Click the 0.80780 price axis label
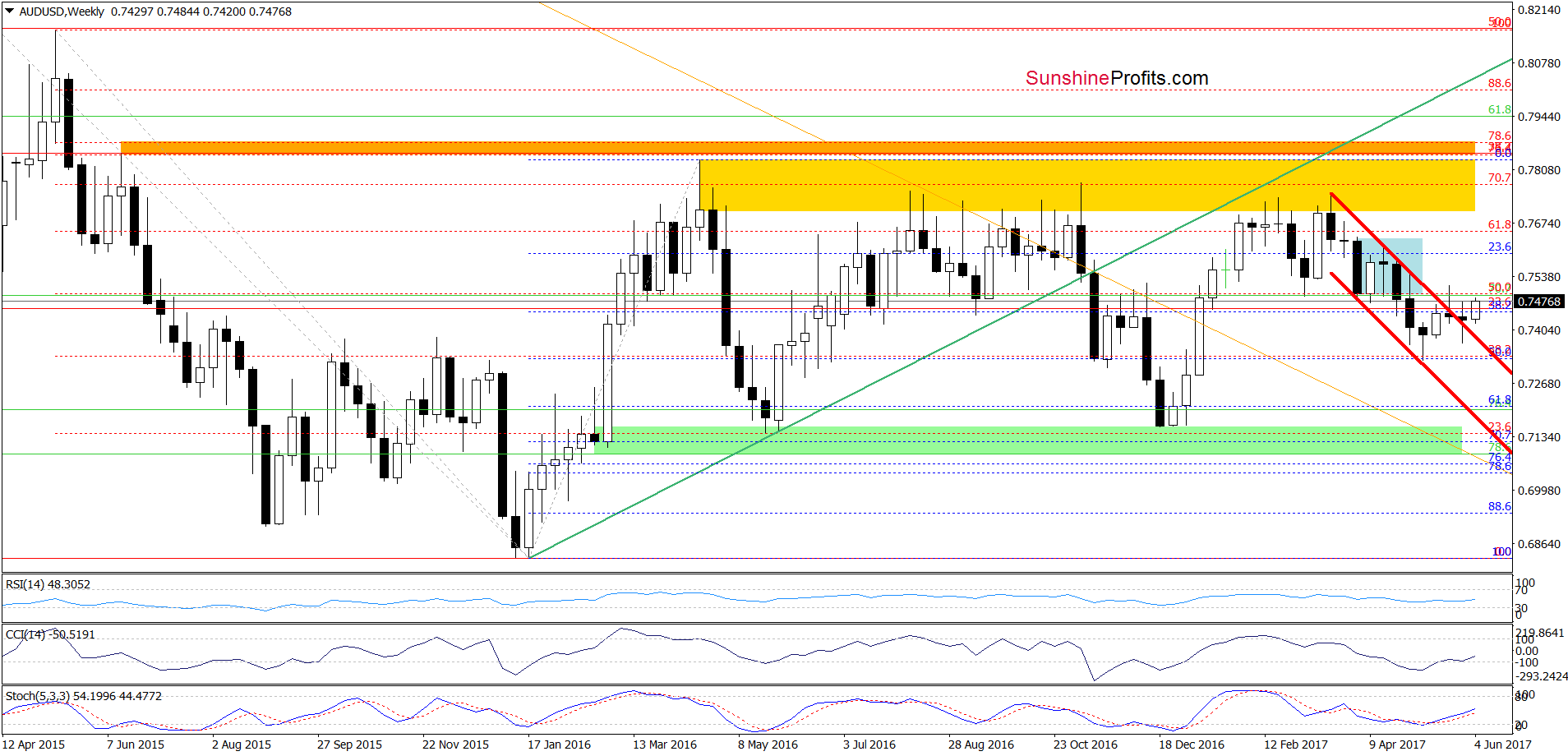Image resolution: width=1568 pixels, height=756 pixels. (x=1538, y=63)
